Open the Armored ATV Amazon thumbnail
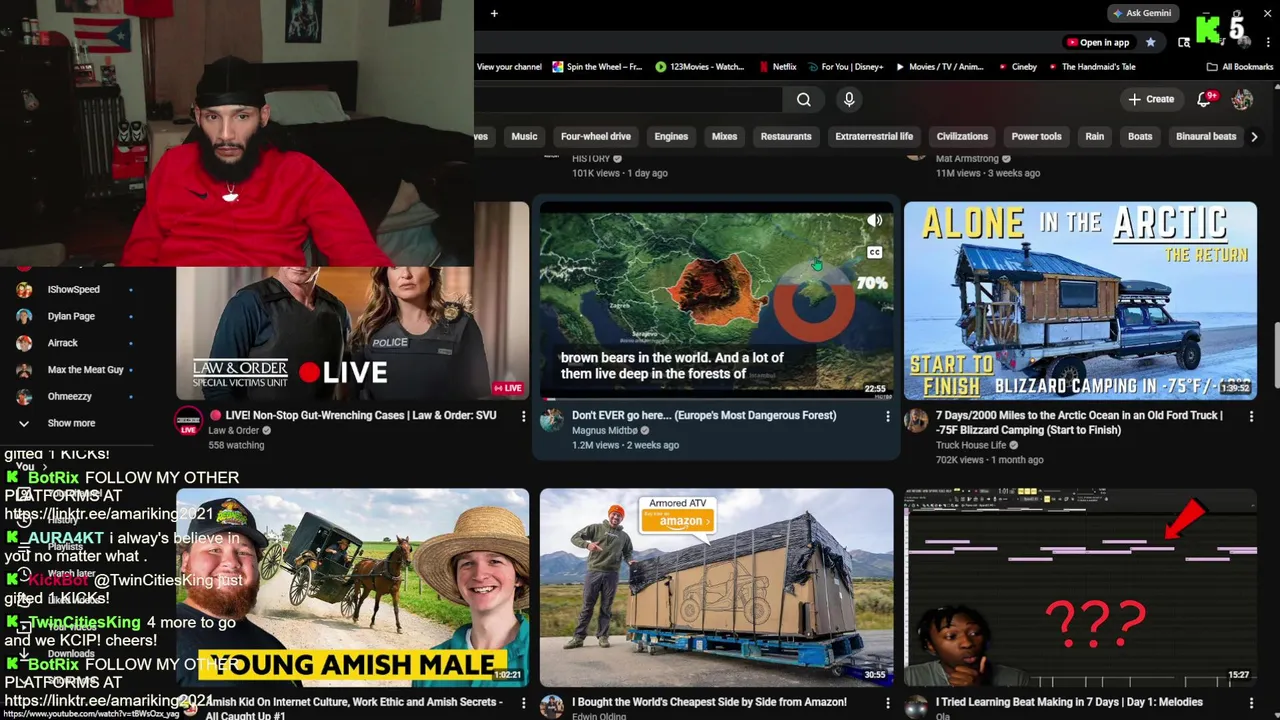 [716, 587]
